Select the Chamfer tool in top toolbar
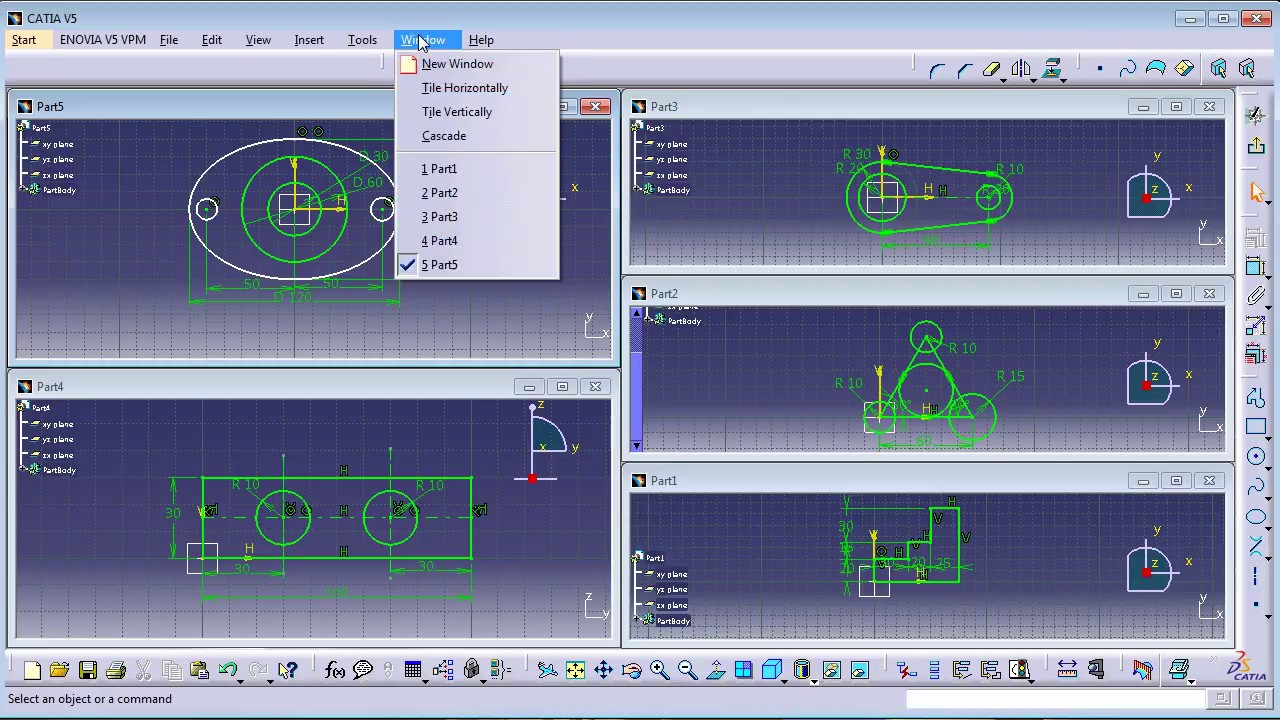This screenshot has width=1280, height=720. coord(965,69)
